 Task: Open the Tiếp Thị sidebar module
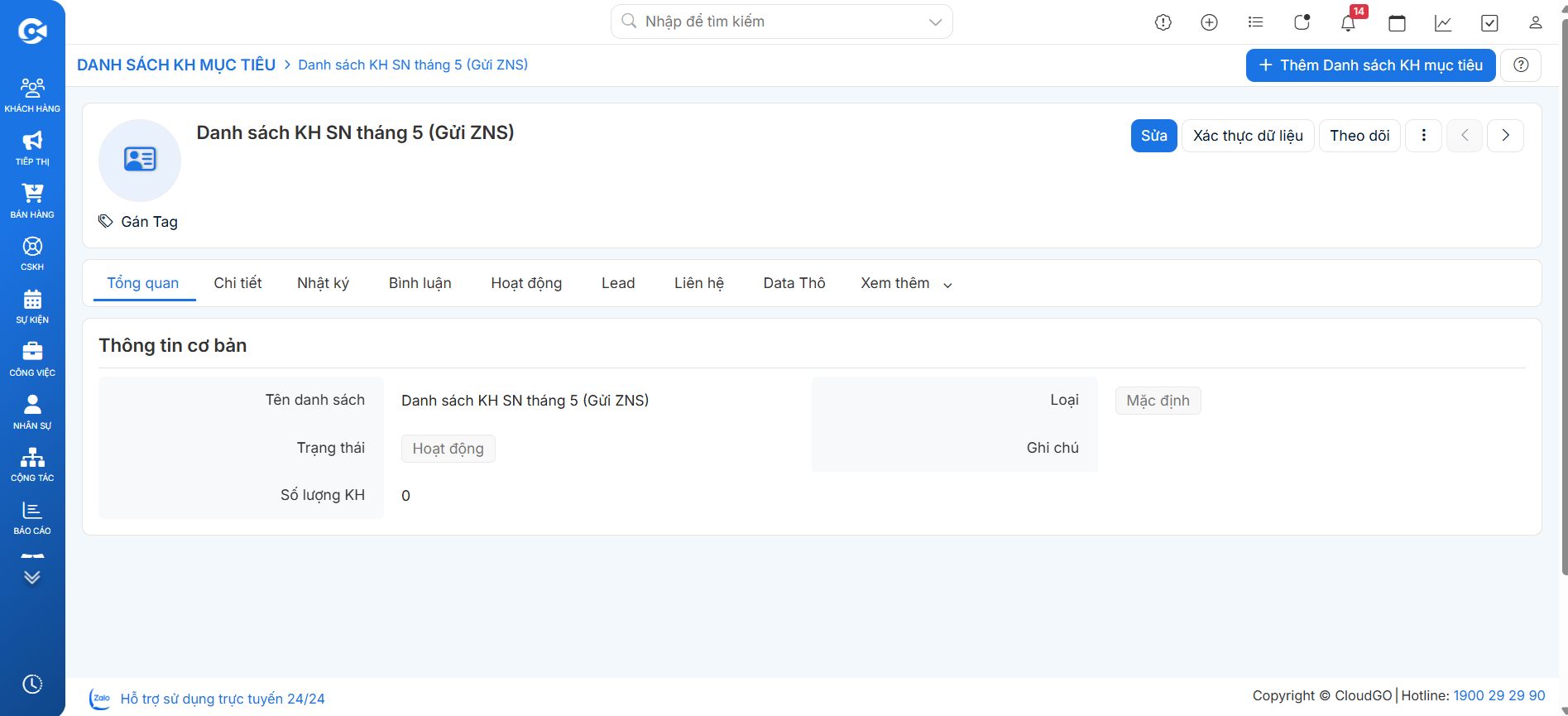click(32, 148)
